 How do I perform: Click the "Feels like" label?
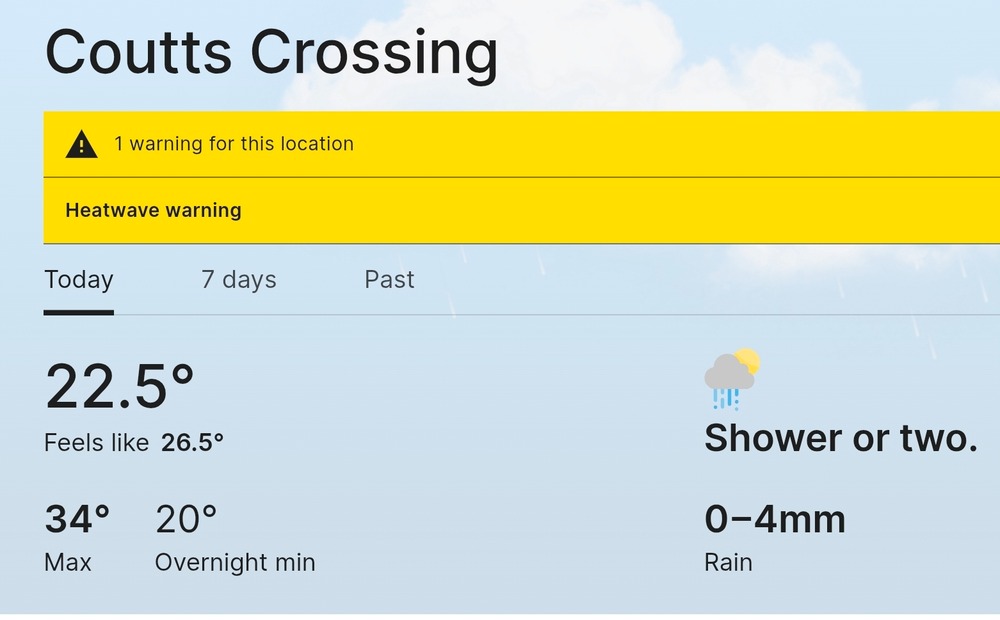pyautogui.click(x=96, y=442)
